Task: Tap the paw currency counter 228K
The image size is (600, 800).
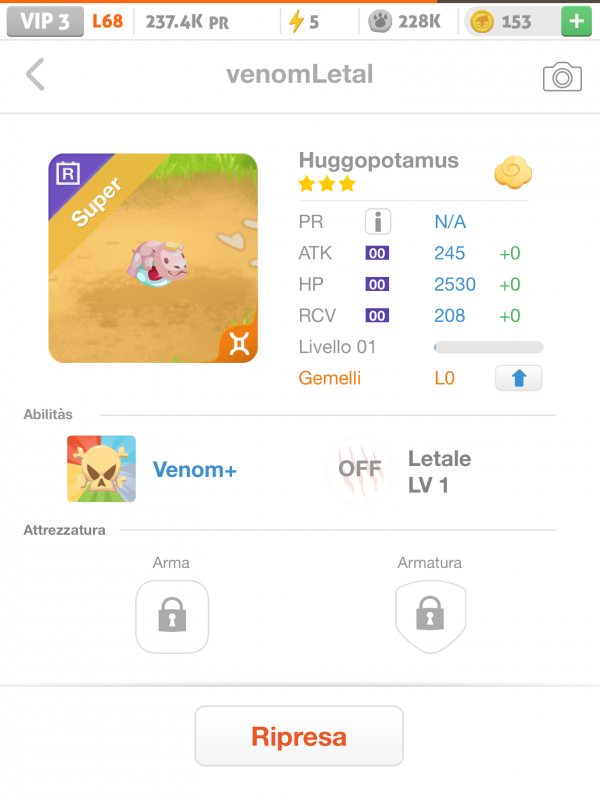Action: point(406,21)
